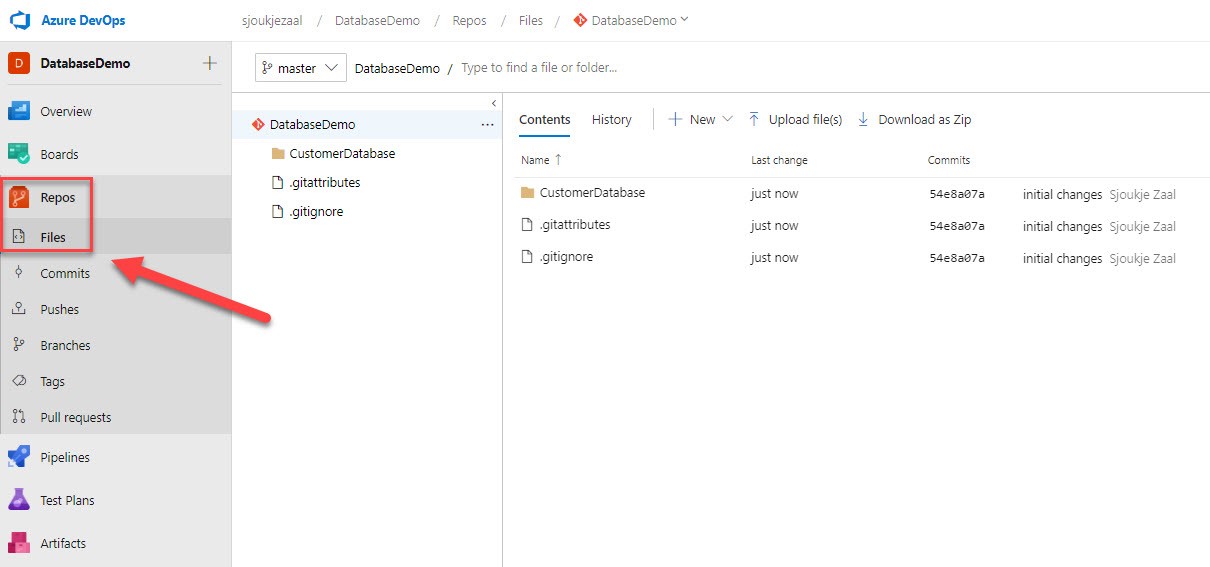Click the folder icon in the CustomerDatabase list row

coord(528,193)
